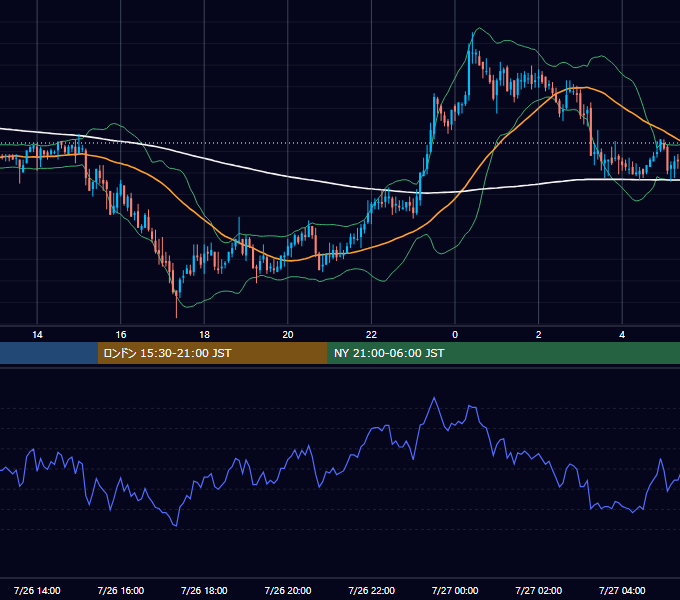Image resolution: width=680 pixels, height=600 pixels.
Task: Click the 7/27 02:00 date label
Action: coord(539,590)
